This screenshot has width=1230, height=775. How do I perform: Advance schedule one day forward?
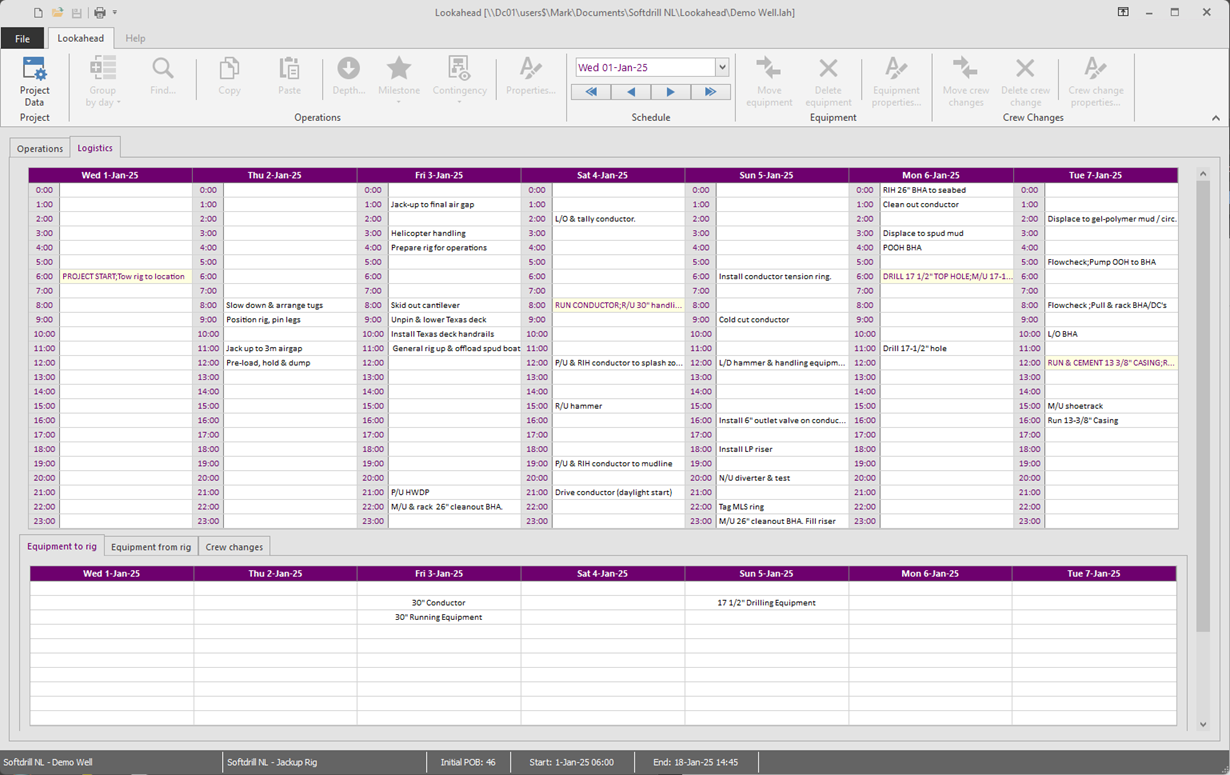[x=670, y=92]
